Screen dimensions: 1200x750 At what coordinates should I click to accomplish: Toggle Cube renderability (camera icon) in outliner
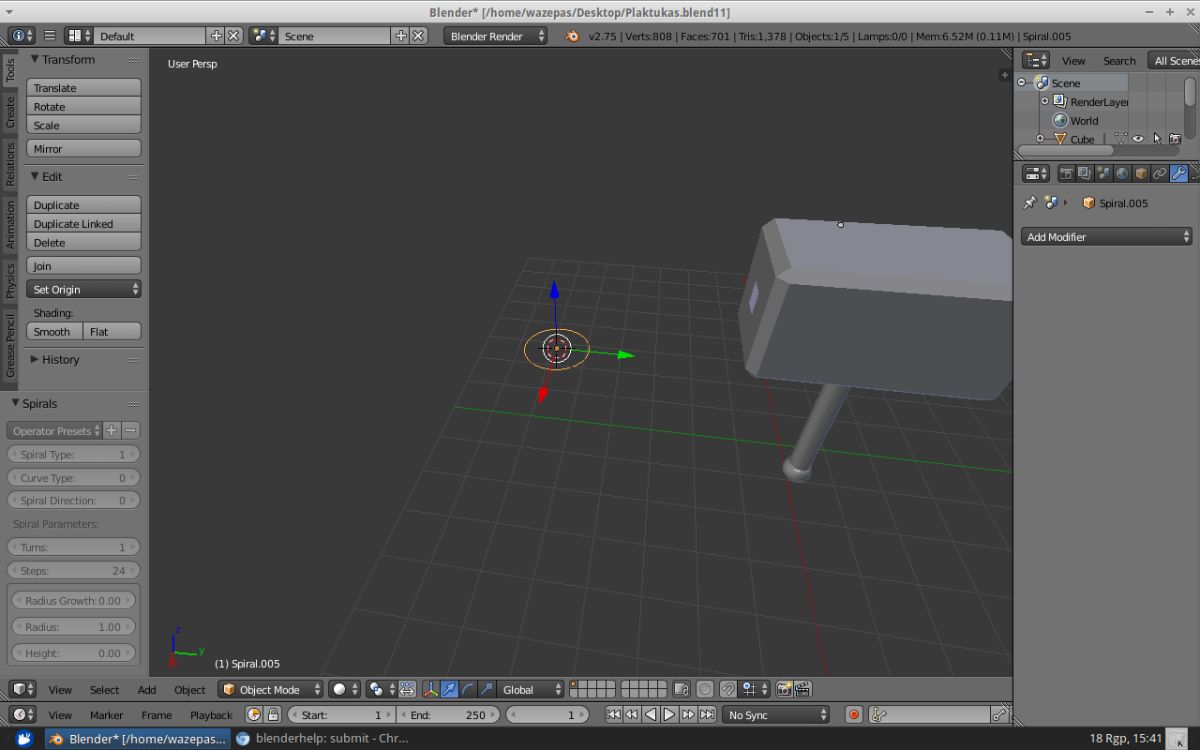coord(1175,139)
